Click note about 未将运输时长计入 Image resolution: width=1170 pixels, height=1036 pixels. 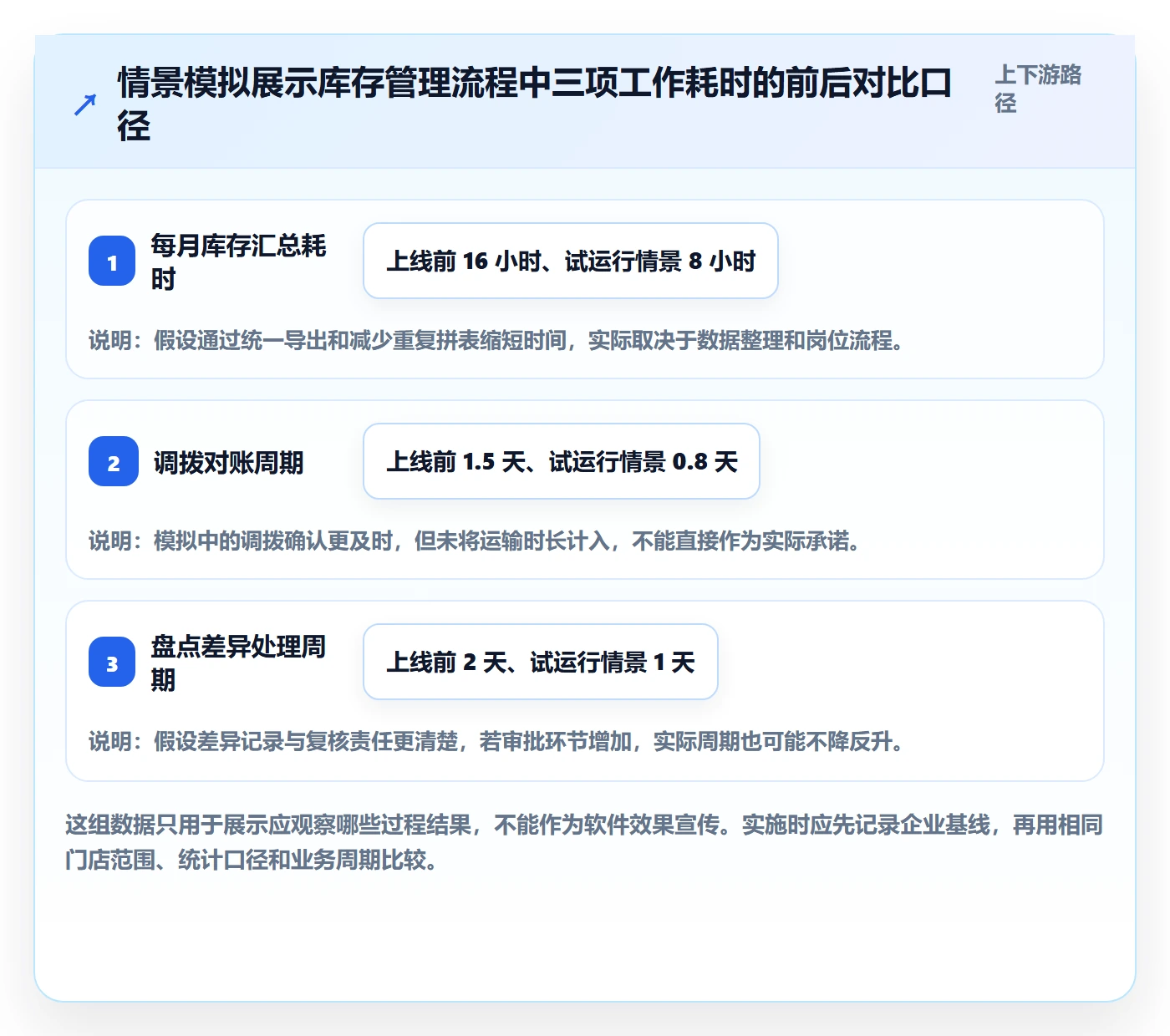coord(476,541)
